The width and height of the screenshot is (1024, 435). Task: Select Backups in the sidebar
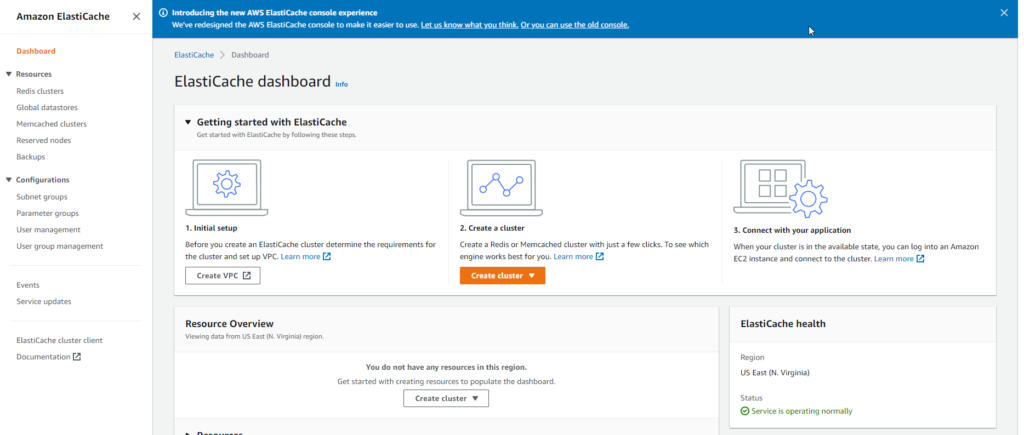[31, 157]
